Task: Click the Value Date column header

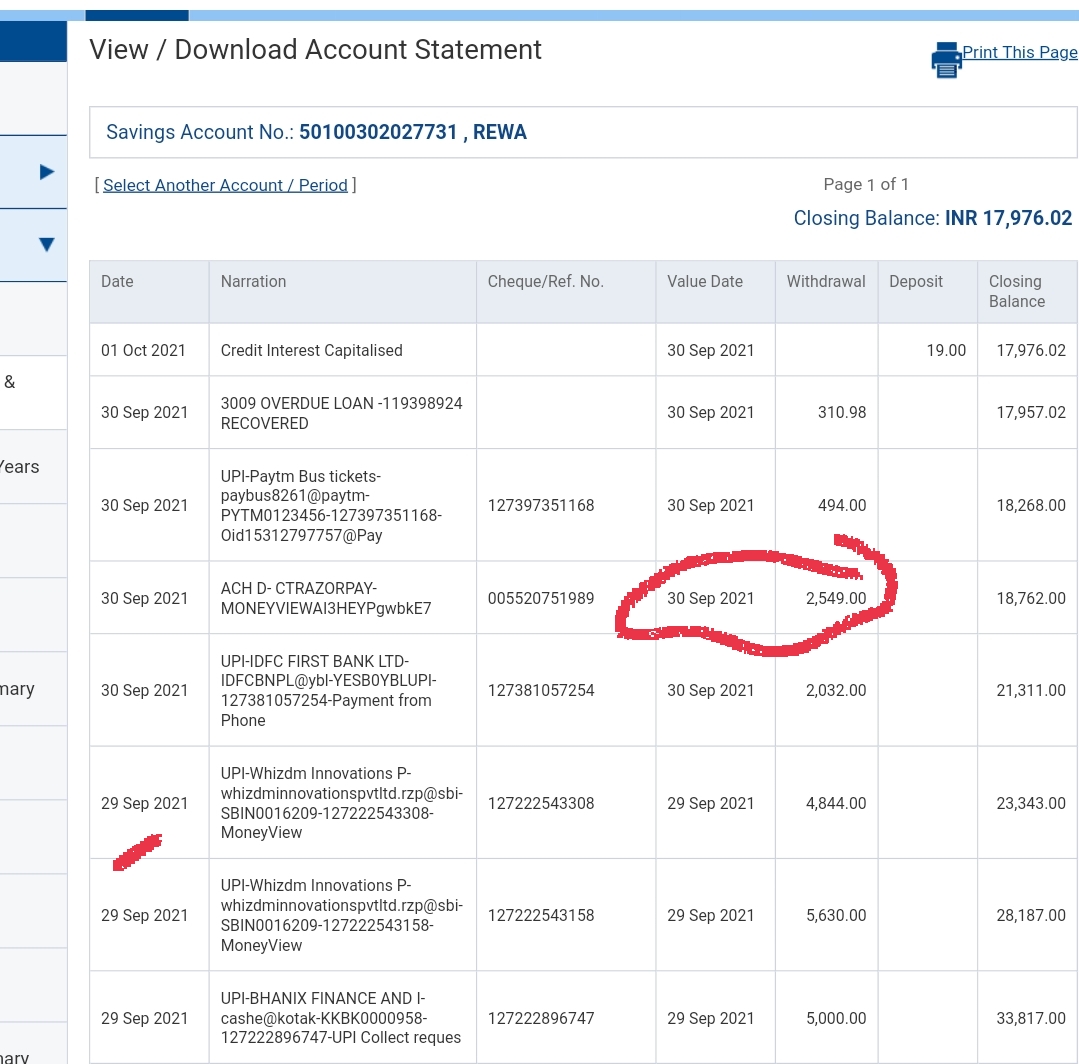Action: pos(704,282)
